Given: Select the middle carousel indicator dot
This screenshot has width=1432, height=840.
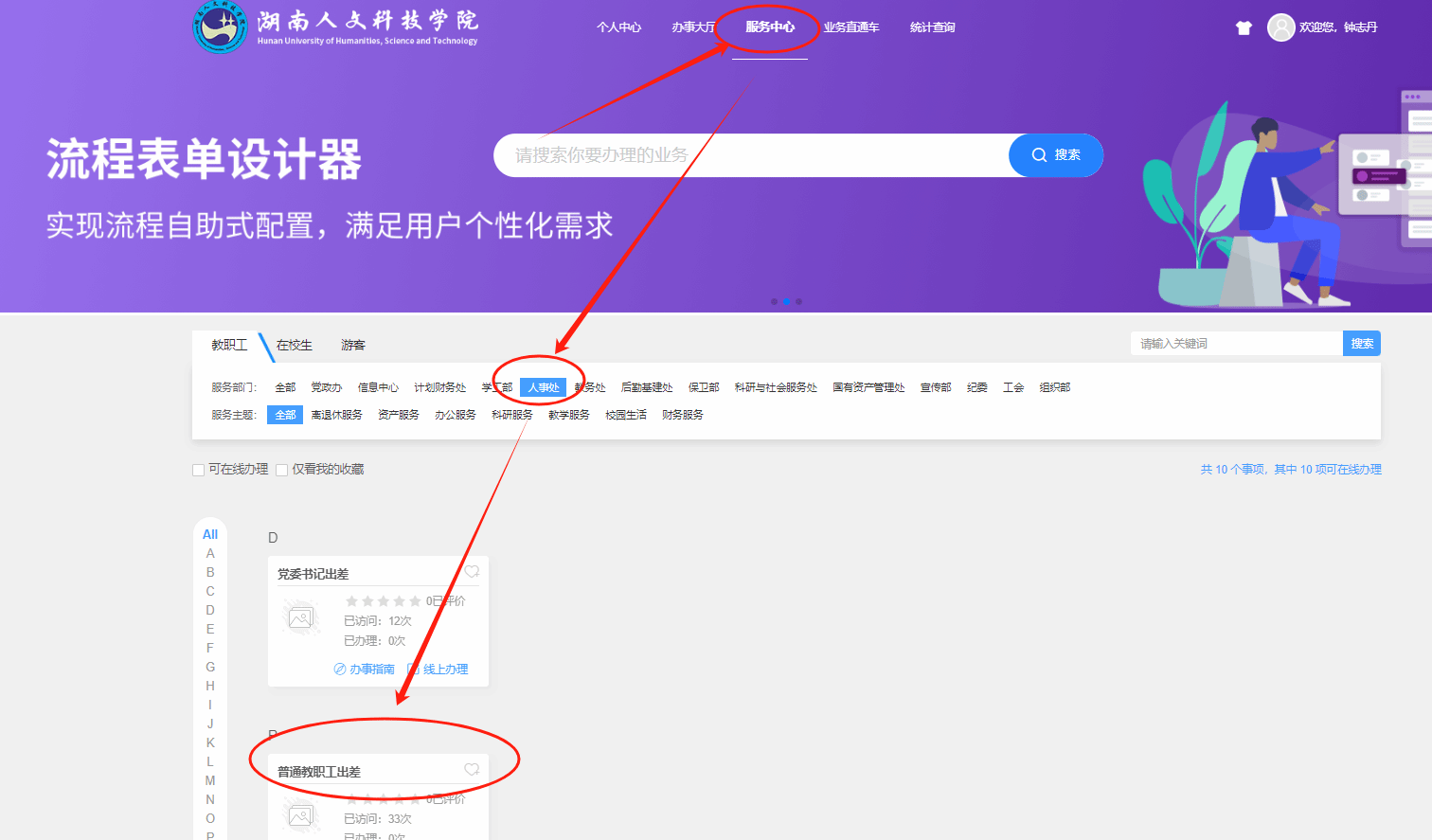Looking at the screenshot, I should click(786, 302).
